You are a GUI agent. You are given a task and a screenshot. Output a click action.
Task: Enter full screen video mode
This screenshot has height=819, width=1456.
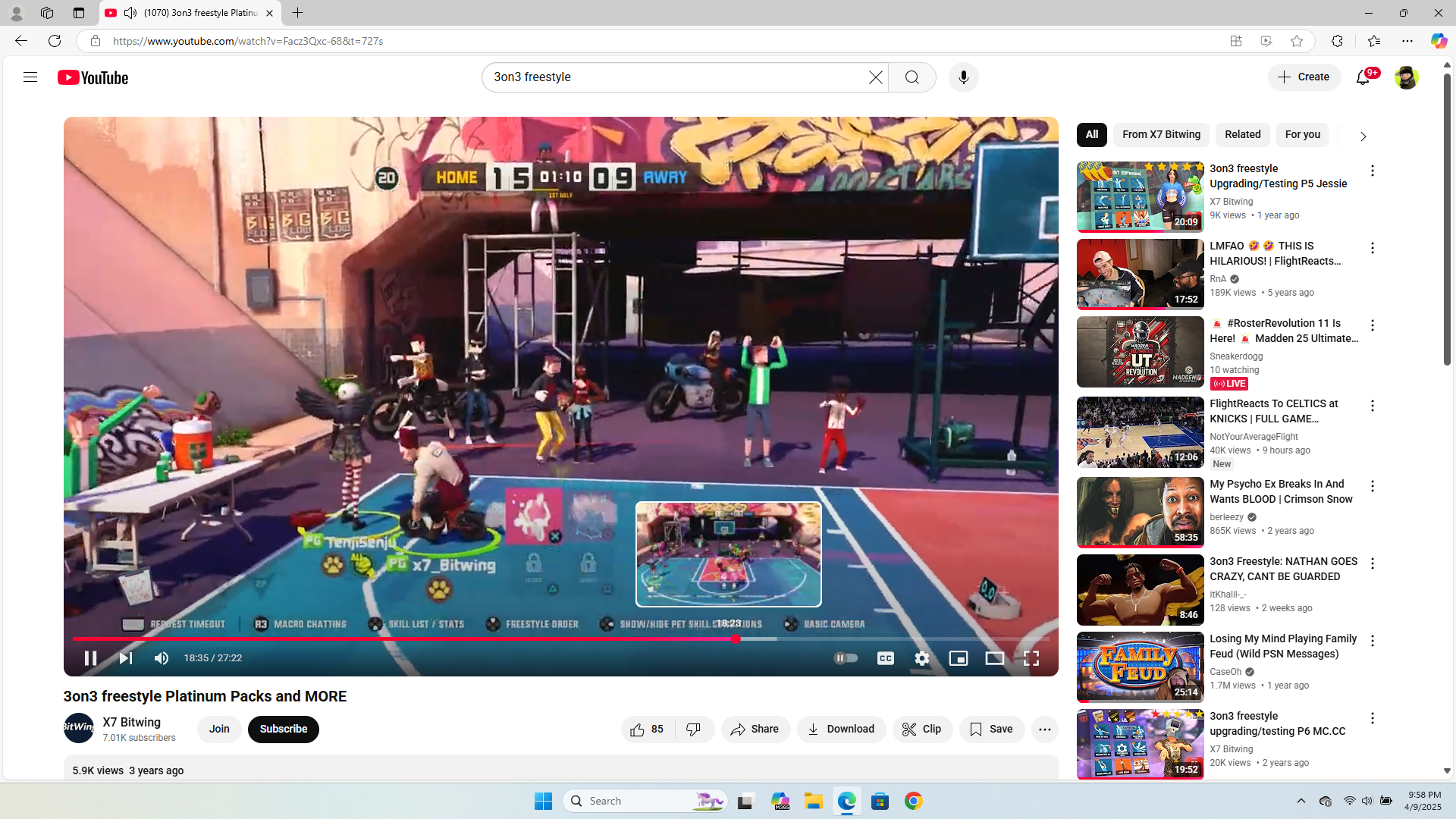(1031, 658)
